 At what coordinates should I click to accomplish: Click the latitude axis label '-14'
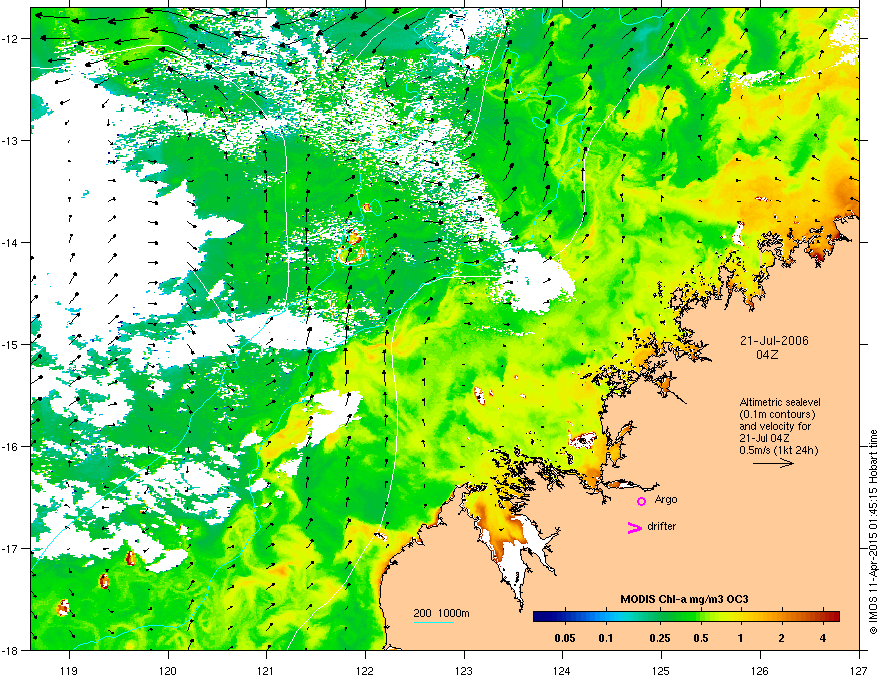(x=11, y=242)
